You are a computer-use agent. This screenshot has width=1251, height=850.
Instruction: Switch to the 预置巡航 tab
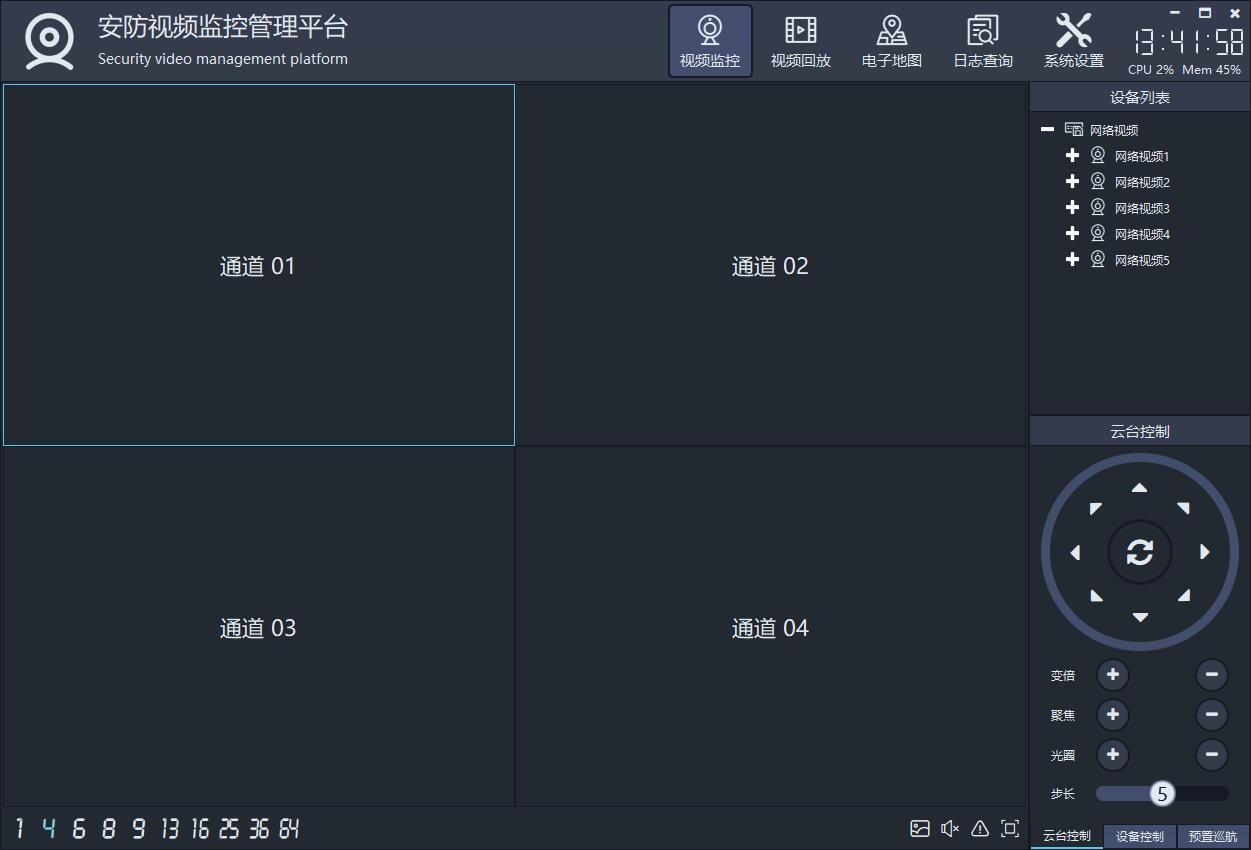(1212, 836)
